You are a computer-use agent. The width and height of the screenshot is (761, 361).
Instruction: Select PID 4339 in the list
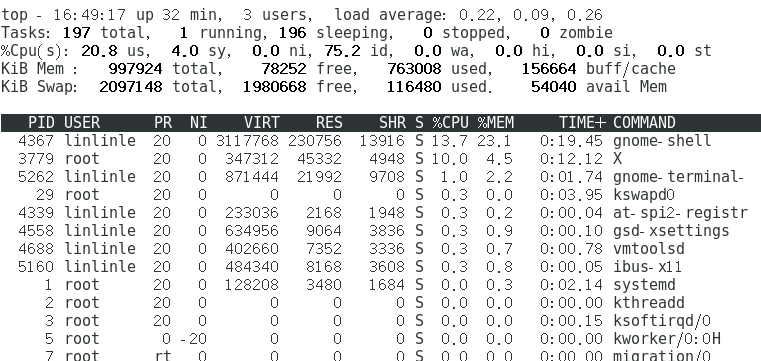point(36,213)
